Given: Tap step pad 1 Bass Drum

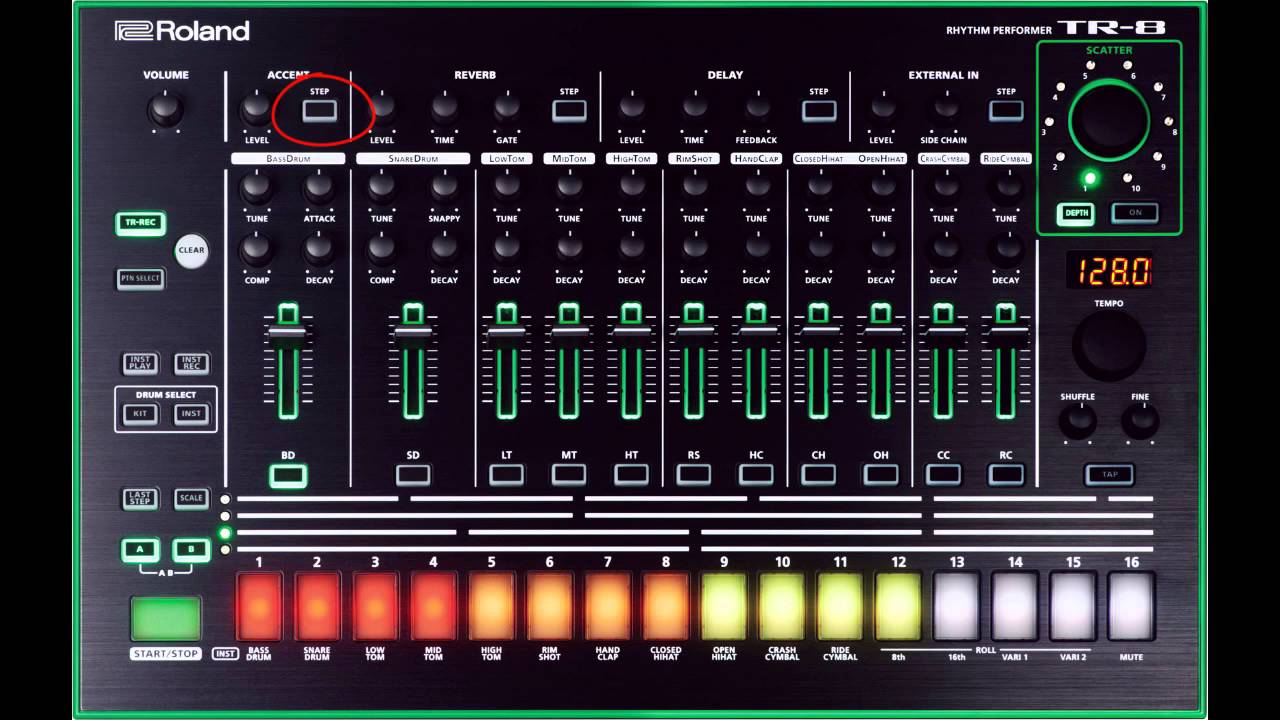Looking at the screenshot, I should (259, 606).
